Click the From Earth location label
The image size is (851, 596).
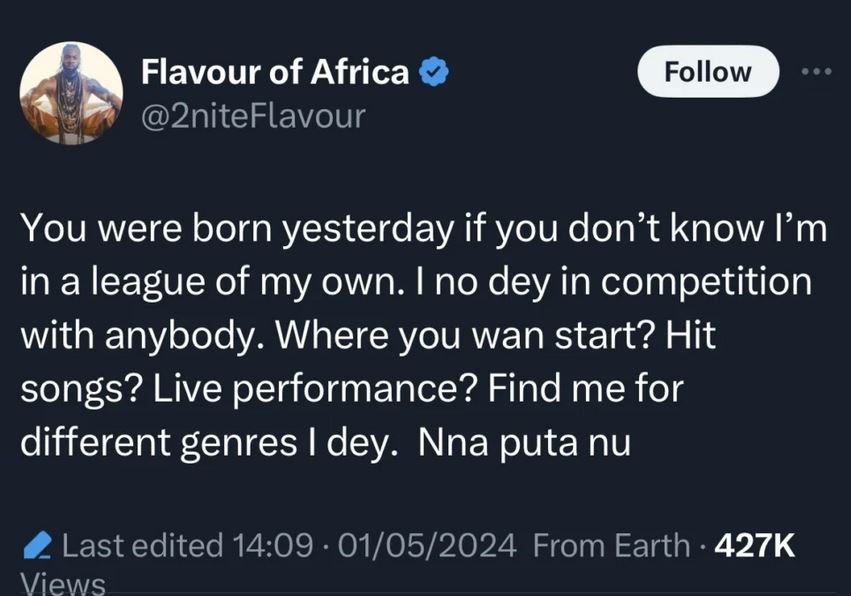tap(611, 546)
